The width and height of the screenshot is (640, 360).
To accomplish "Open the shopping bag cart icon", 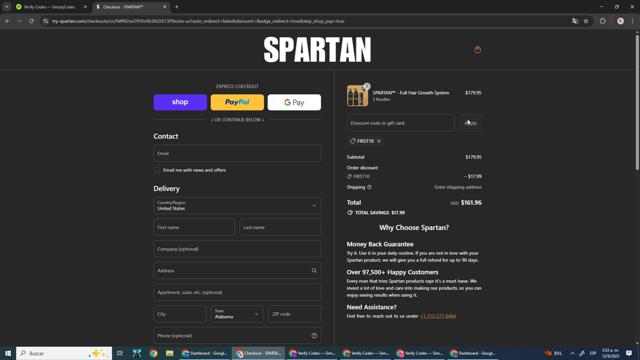I will point(477,49).
